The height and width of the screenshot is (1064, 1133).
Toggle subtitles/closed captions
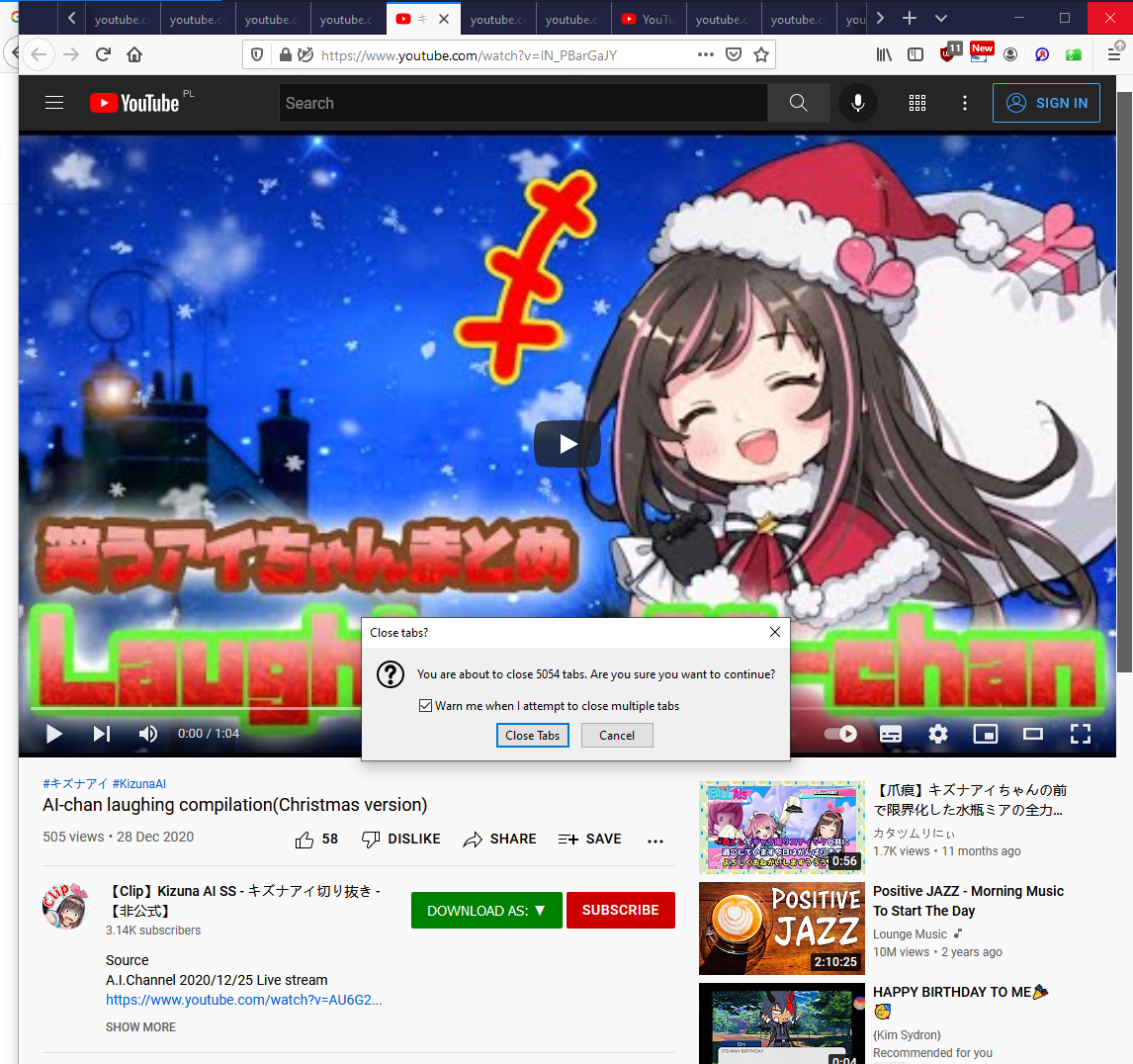[890, 735]
